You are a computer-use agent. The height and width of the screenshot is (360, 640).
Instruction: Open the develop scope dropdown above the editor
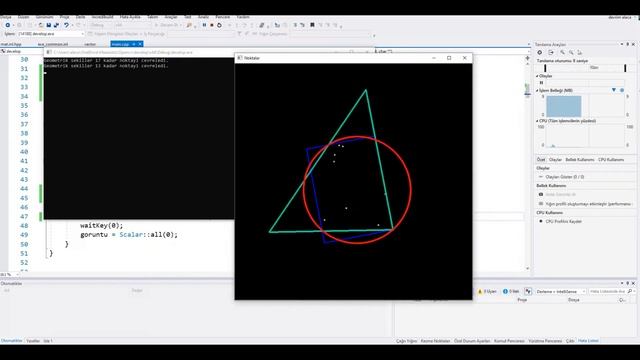22,51
